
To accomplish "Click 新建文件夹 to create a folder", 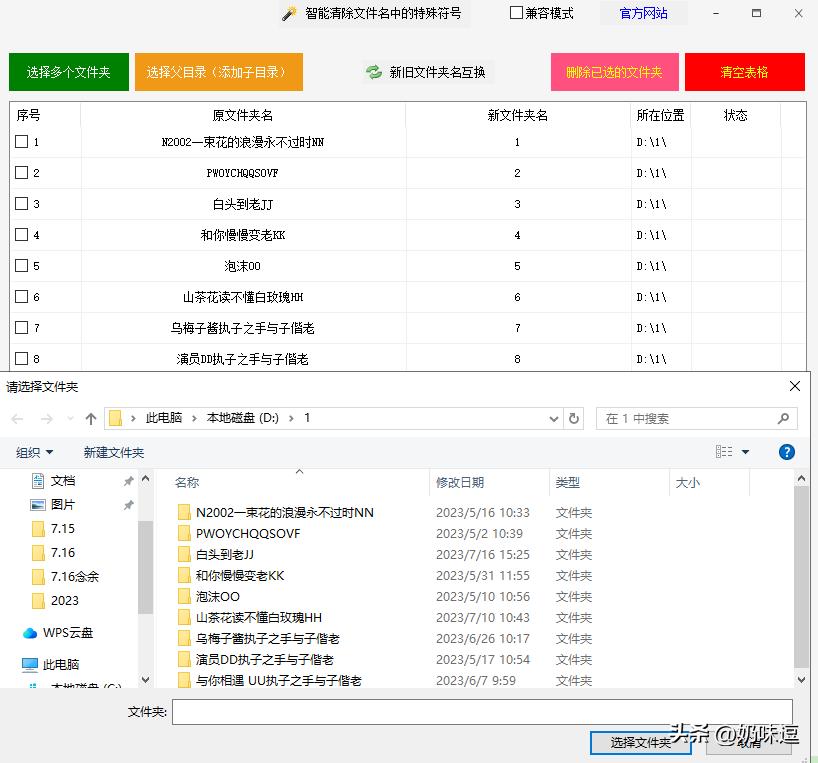I will 113,452.
